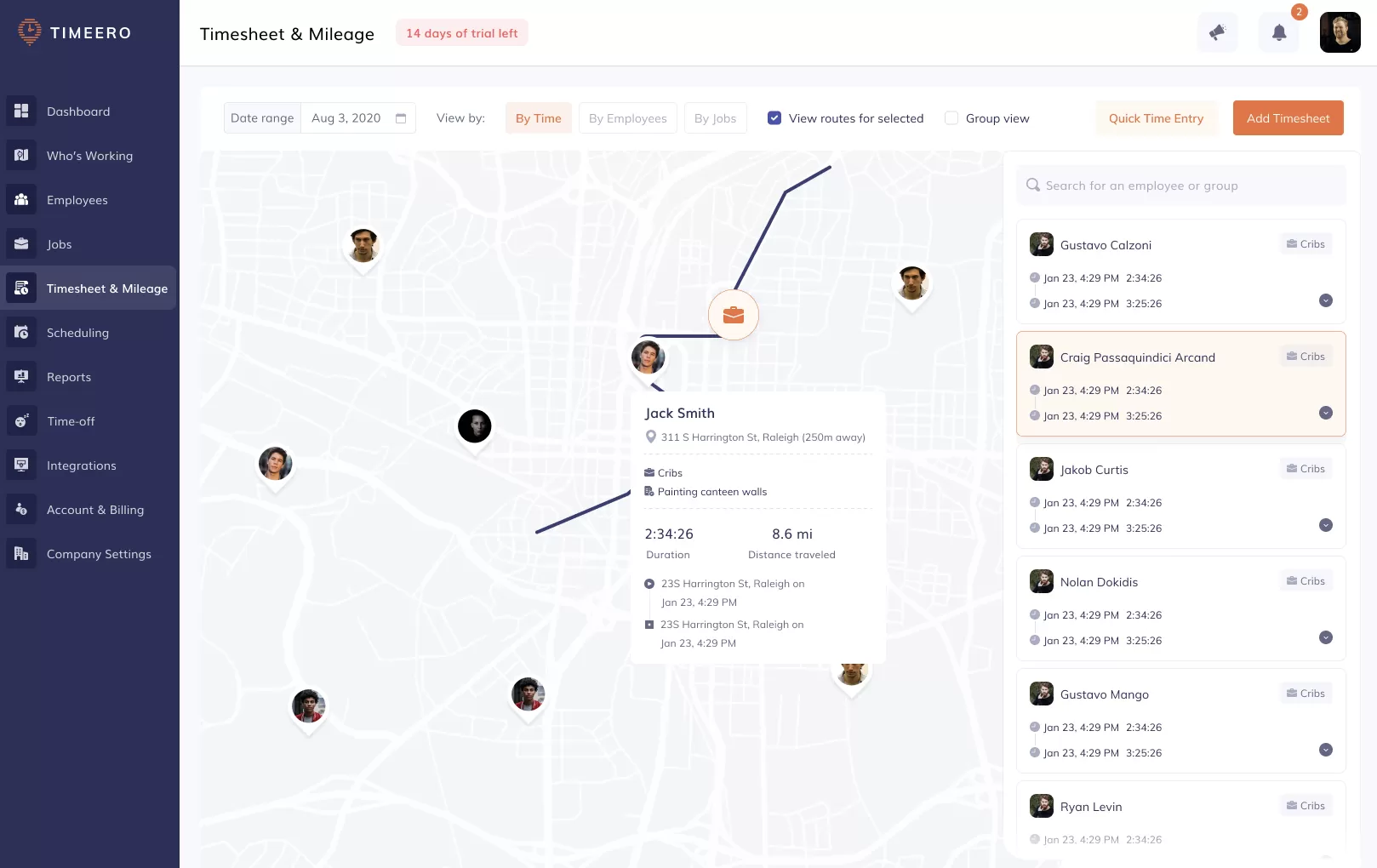Expand Jakob Curtis's timesheet entry
The height and width of the screenshot is (868, 1377).
[1325, 525]
